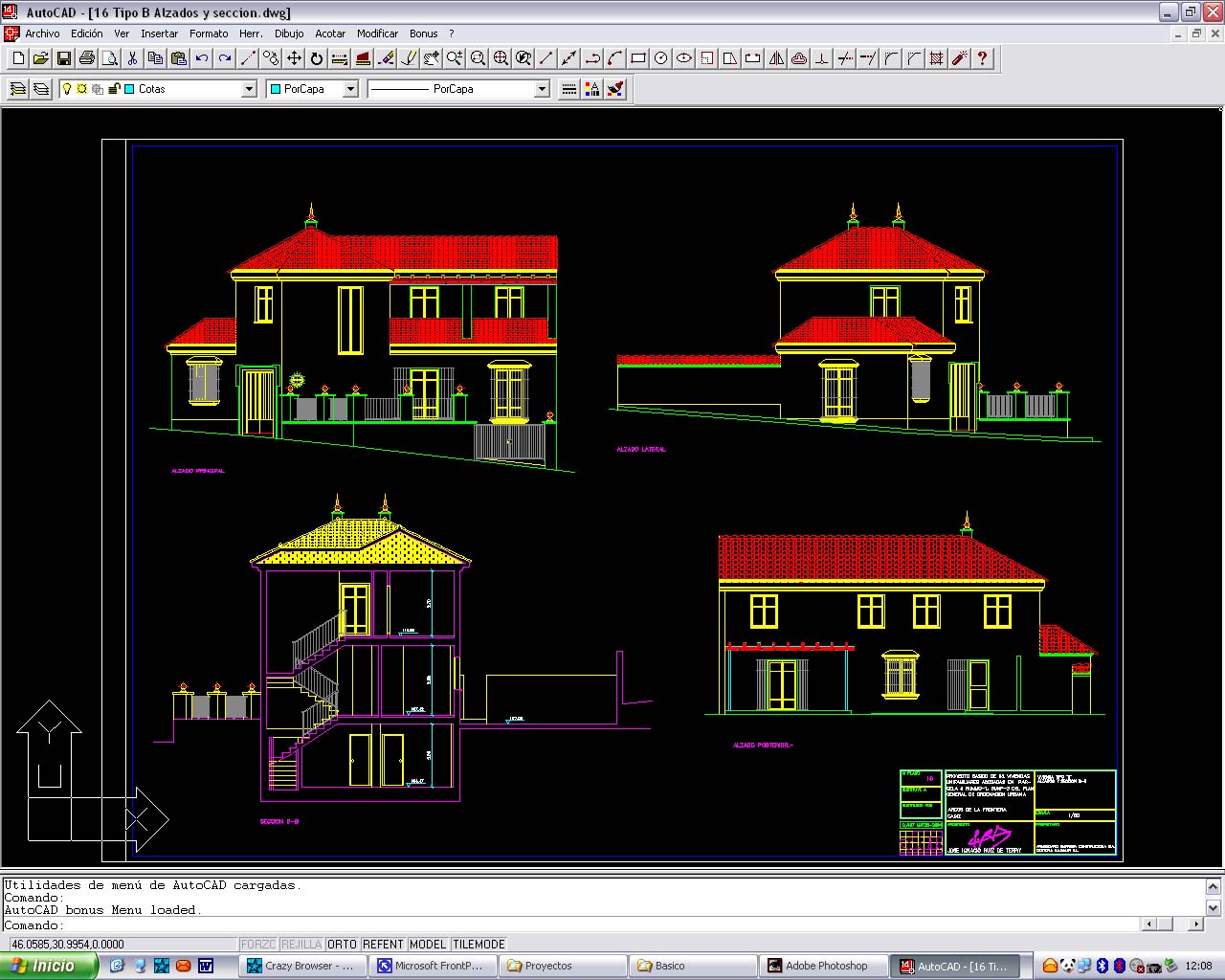
Task: Click the Save (floppy disk) icon
Action: pos(64,58)
